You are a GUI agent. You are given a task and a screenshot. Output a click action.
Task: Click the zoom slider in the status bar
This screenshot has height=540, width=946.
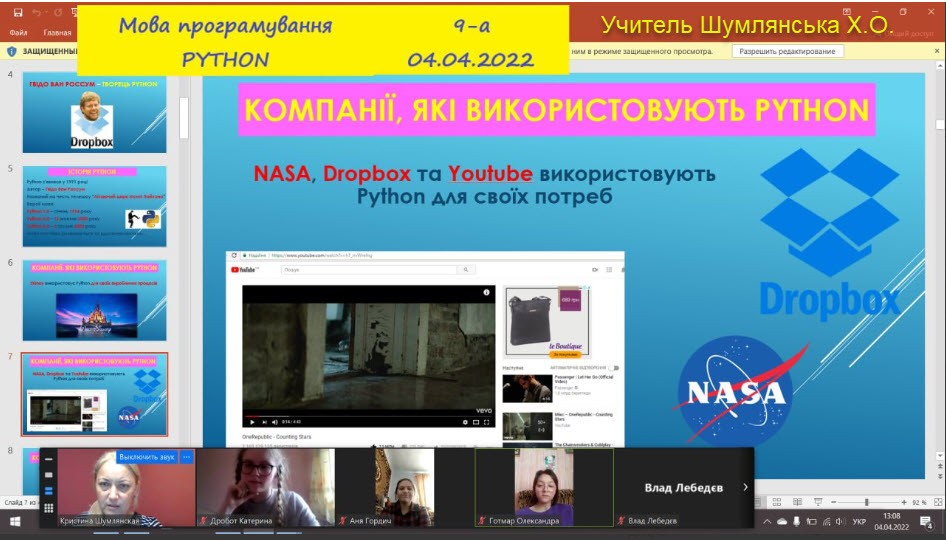[x=867, y=502]
